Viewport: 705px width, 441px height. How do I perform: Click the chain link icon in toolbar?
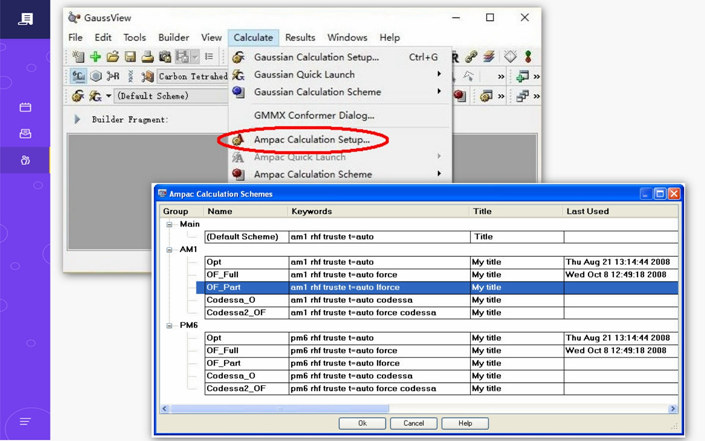[471, 57]
